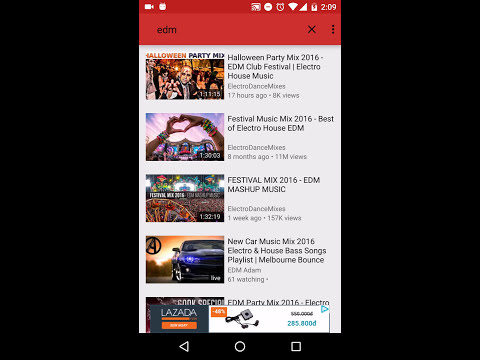The image size is (480, 360).
Task: Click the AdChoices icon on banner
Action: [325, 310]
